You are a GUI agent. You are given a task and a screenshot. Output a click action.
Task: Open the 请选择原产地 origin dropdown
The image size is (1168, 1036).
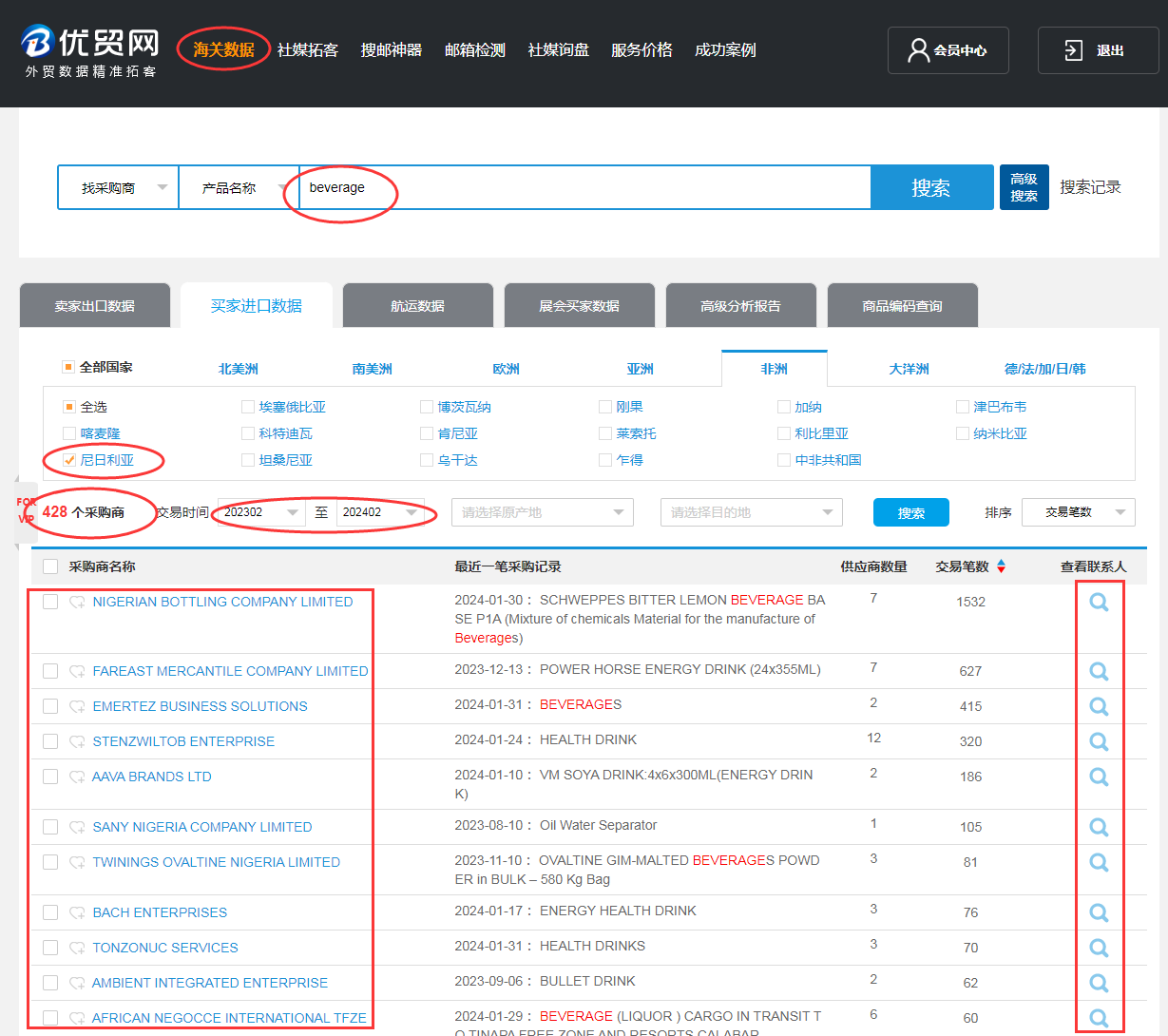tap(542, 512)
